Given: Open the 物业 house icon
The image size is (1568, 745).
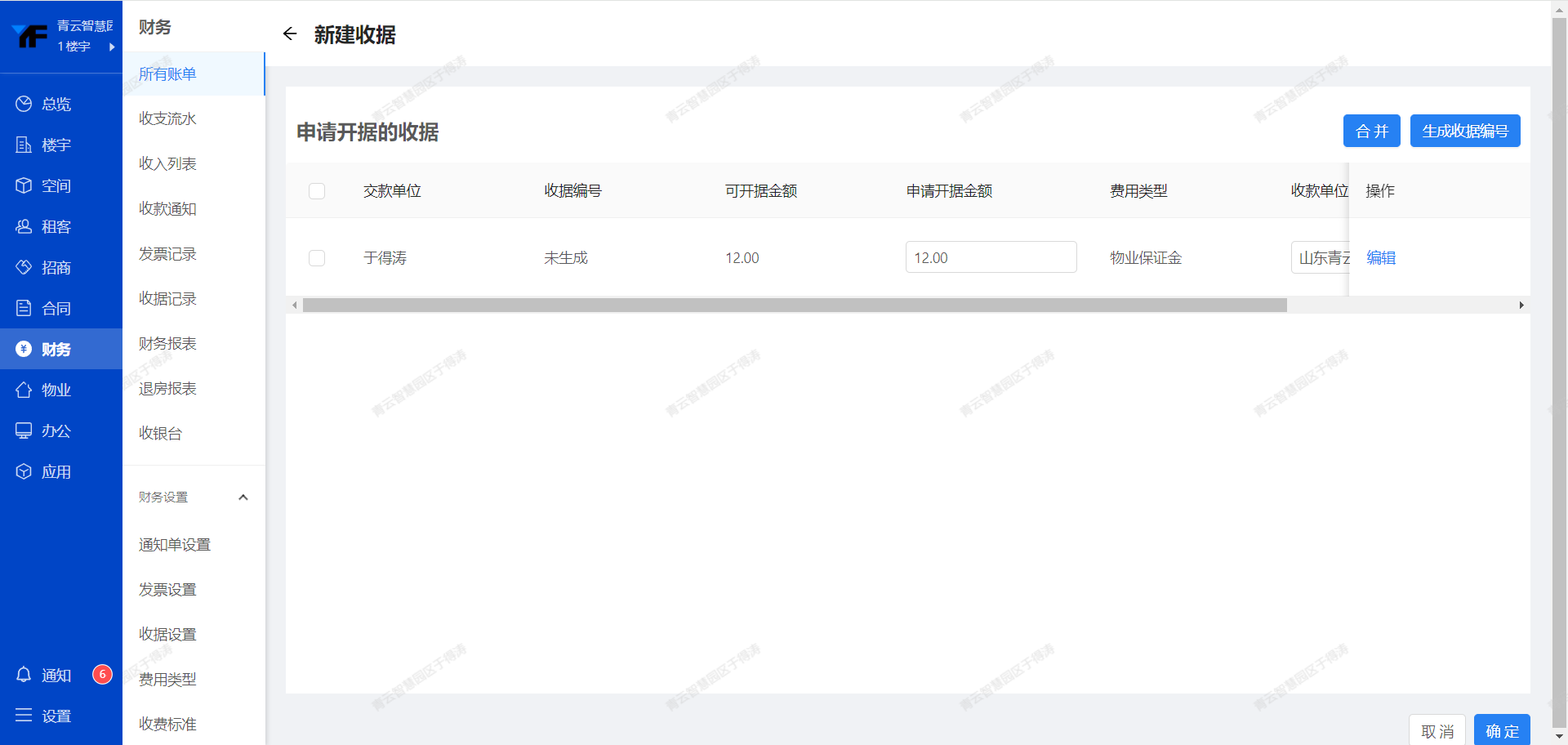Looking at the screenshot, I should tap(24, 390).
